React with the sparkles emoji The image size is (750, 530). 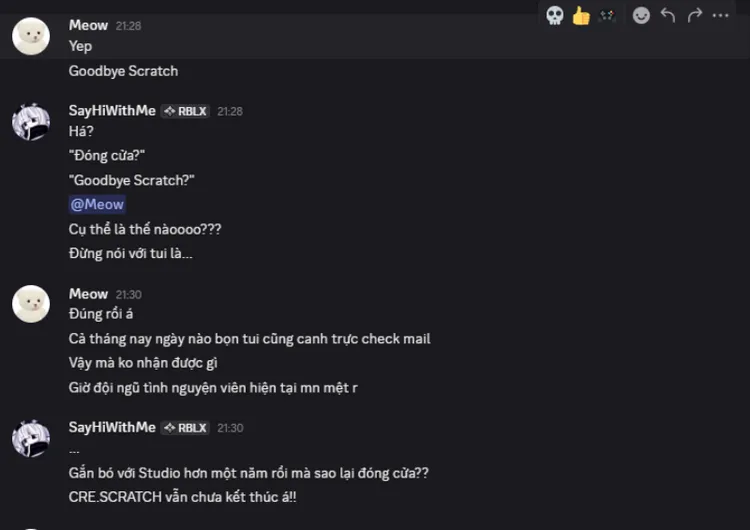[x=607, y=15]
